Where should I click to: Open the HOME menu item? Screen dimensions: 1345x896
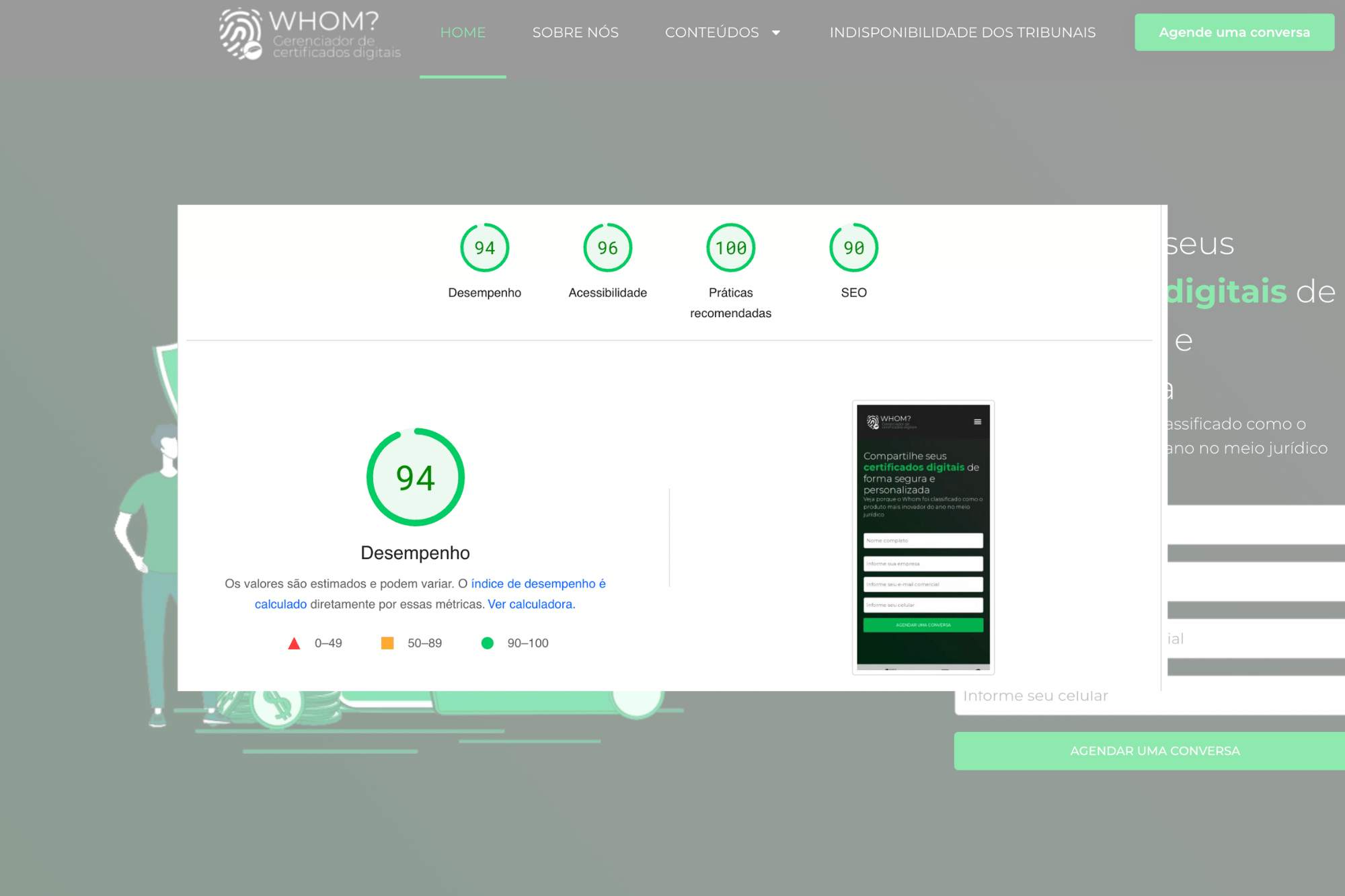[463, 32]
